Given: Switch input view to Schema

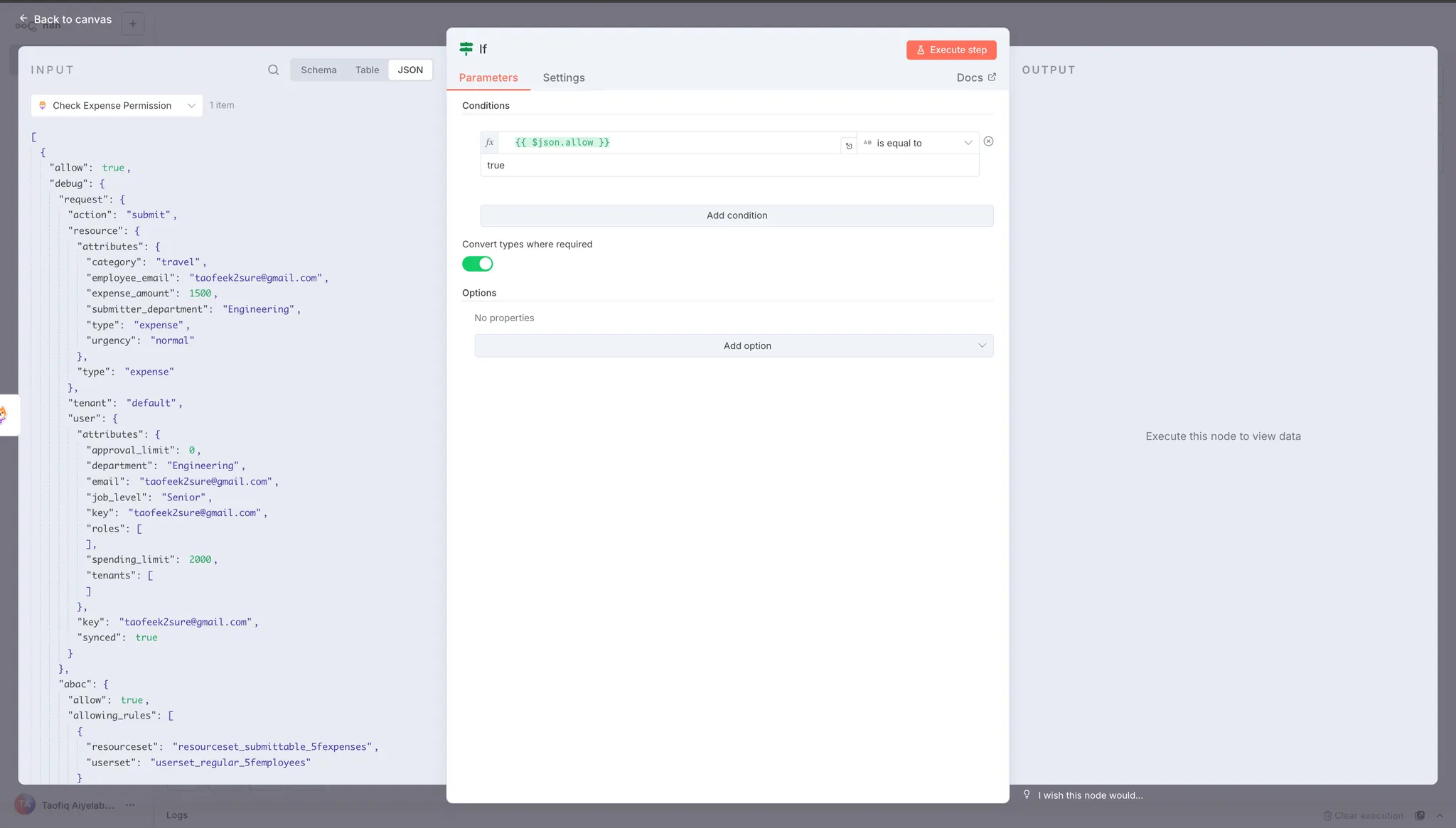Looking at the screenshot, I should (x=318, y=70).
